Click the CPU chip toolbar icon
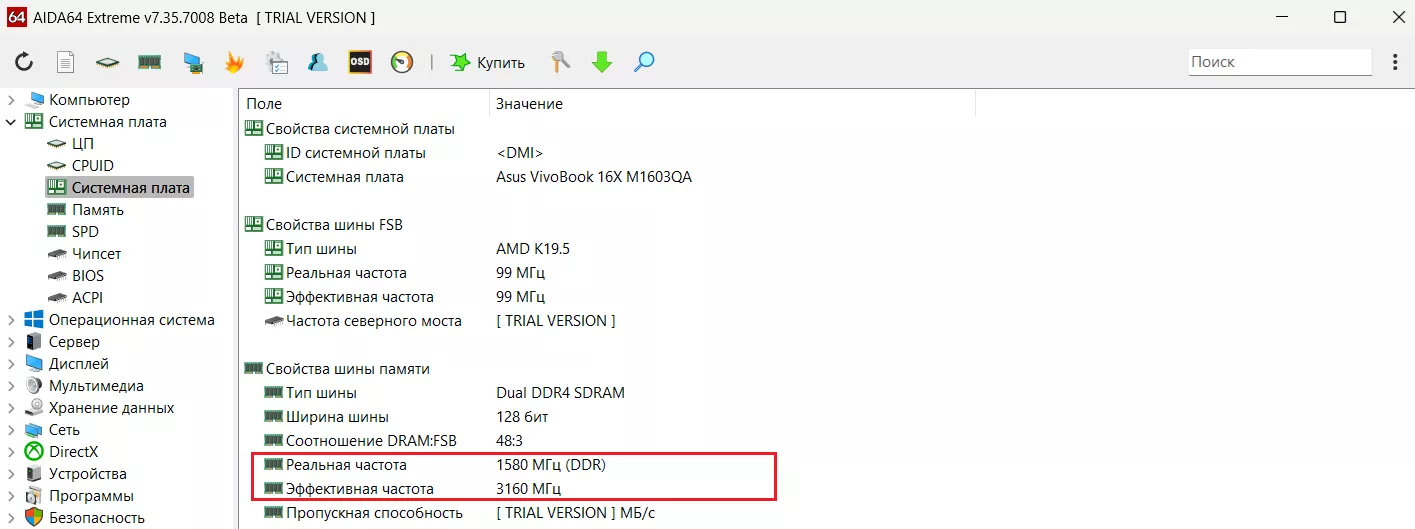 click(x=107, y=62)
